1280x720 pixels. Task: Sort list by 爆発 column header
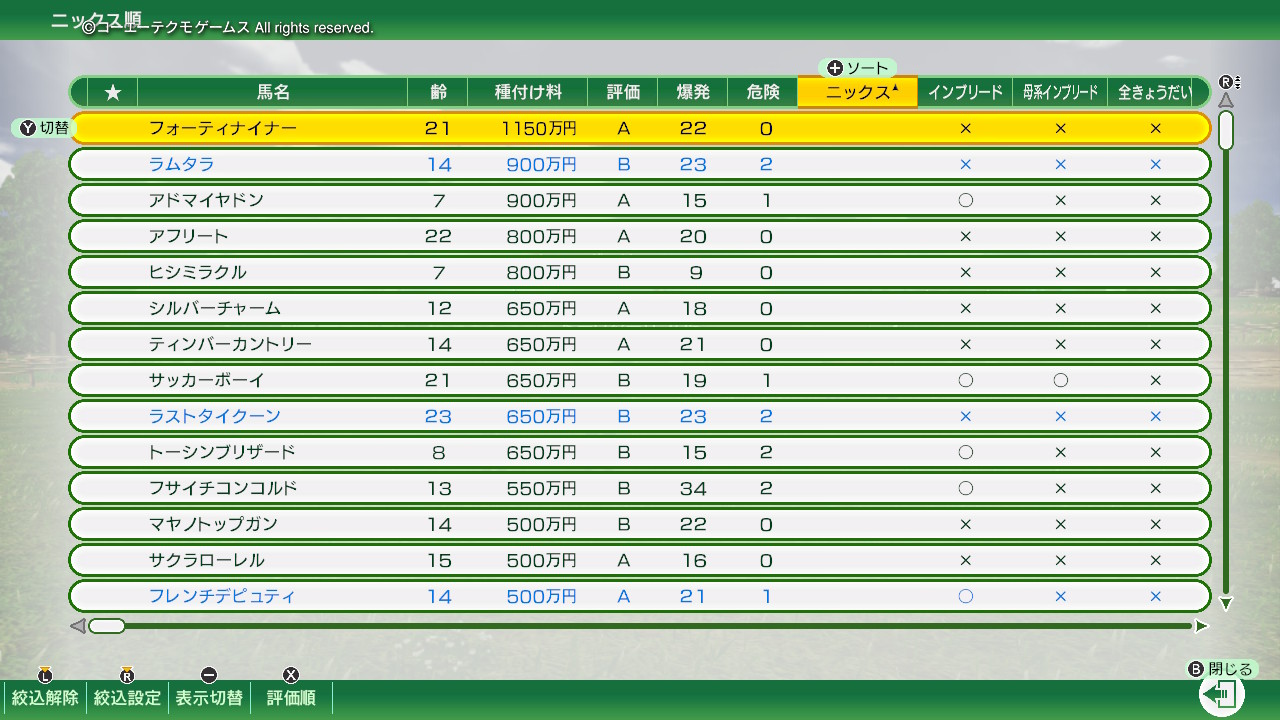[692, 92]
